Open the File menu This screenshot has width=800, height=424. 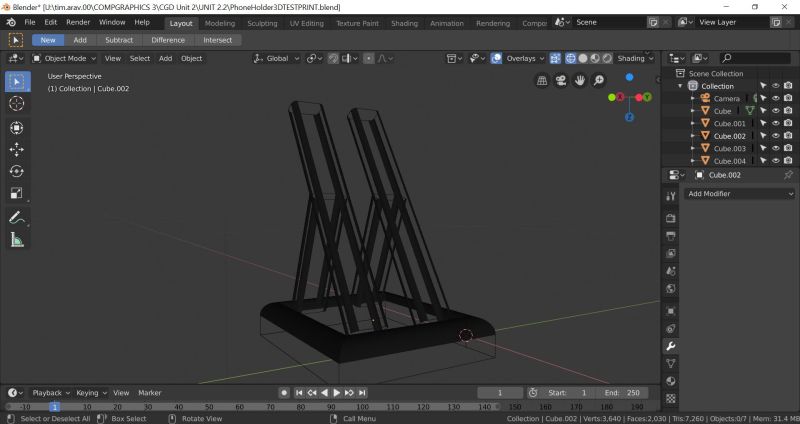[x=30, y=22]
